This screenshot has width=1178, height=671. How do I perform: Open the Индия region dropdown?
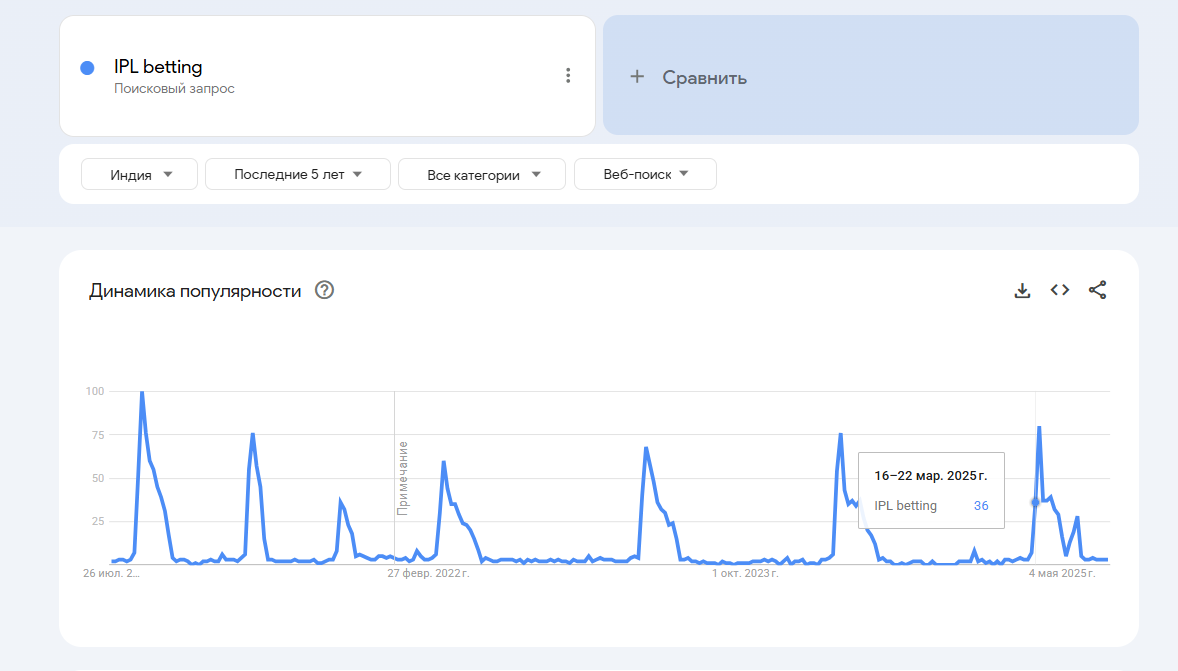[x=140, y=174]
